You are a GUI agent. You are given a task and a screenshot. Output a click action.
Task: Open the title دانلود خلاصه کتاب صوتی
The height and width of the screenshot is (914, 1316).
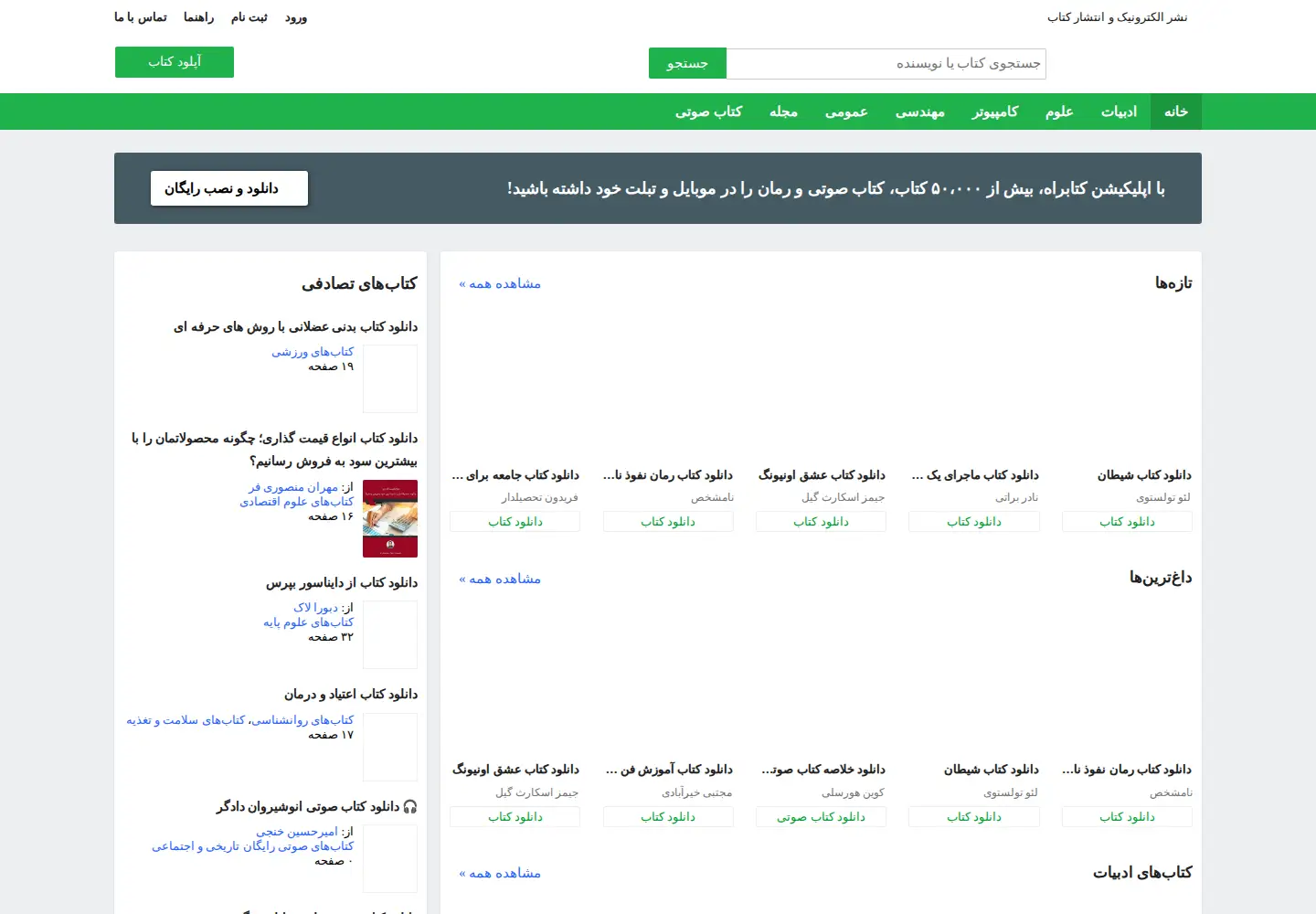(822, 770)
